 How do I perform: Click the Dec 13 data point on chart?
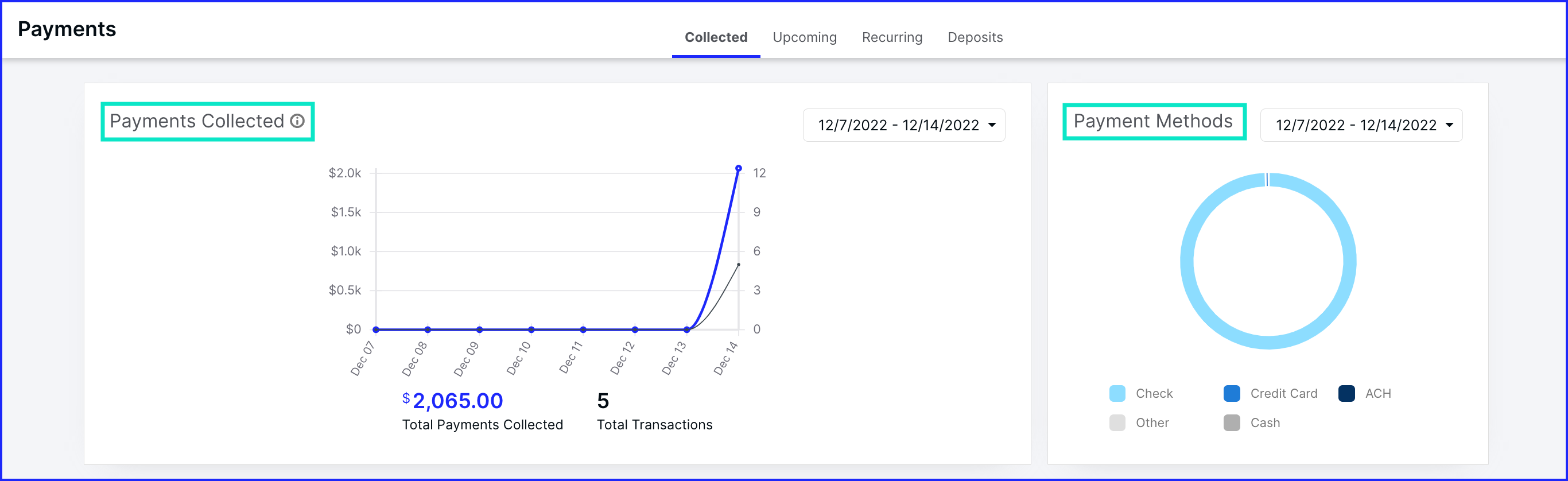coord(686,330)
